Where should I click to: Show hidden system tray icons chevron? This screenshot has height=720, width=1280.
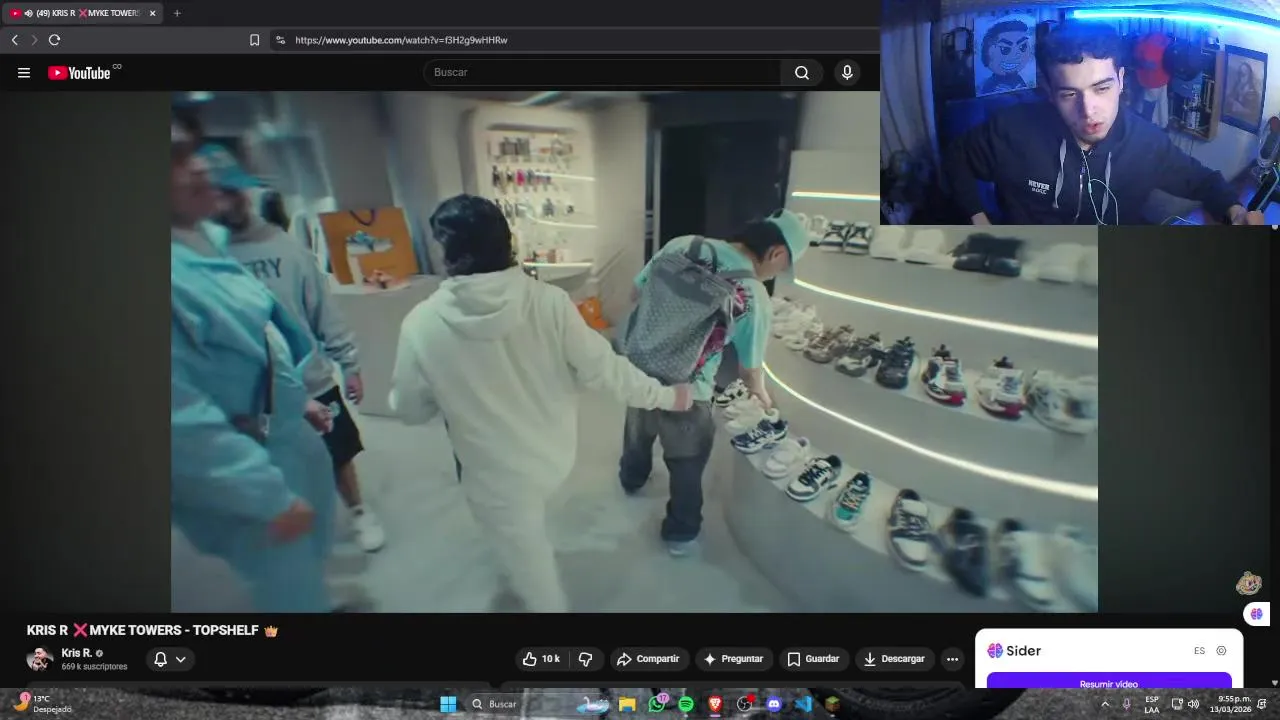(x=1105, y=704)
